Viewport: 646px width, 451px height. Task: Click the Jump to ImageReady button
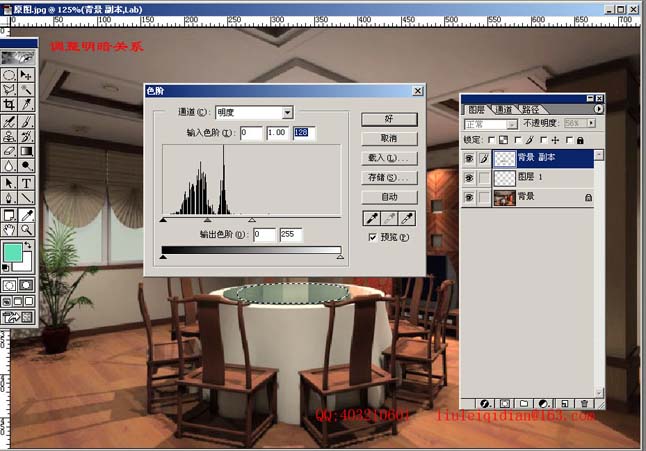coord(18,317)
